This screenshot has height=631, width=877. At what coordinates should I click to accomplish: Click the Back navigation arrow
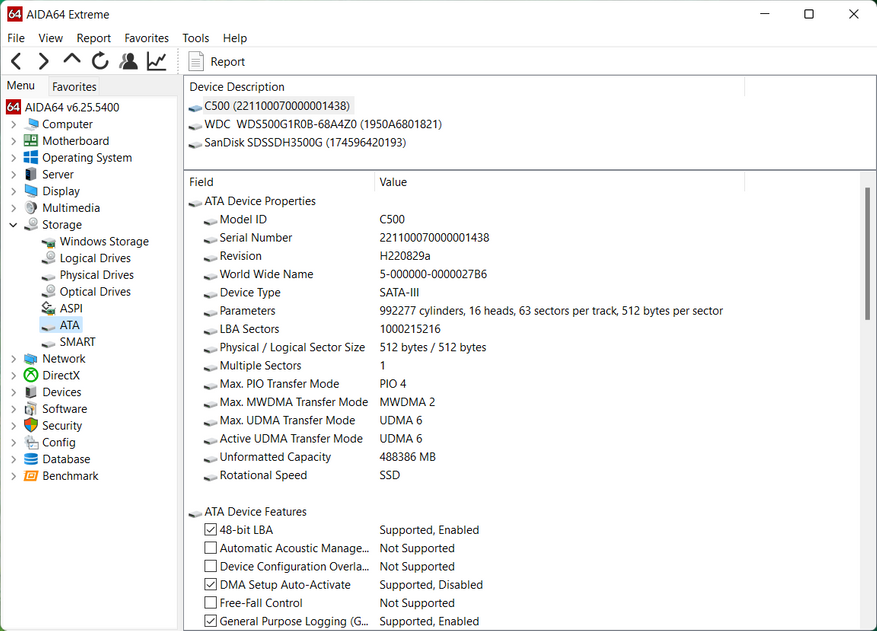(x=16, y=62)
